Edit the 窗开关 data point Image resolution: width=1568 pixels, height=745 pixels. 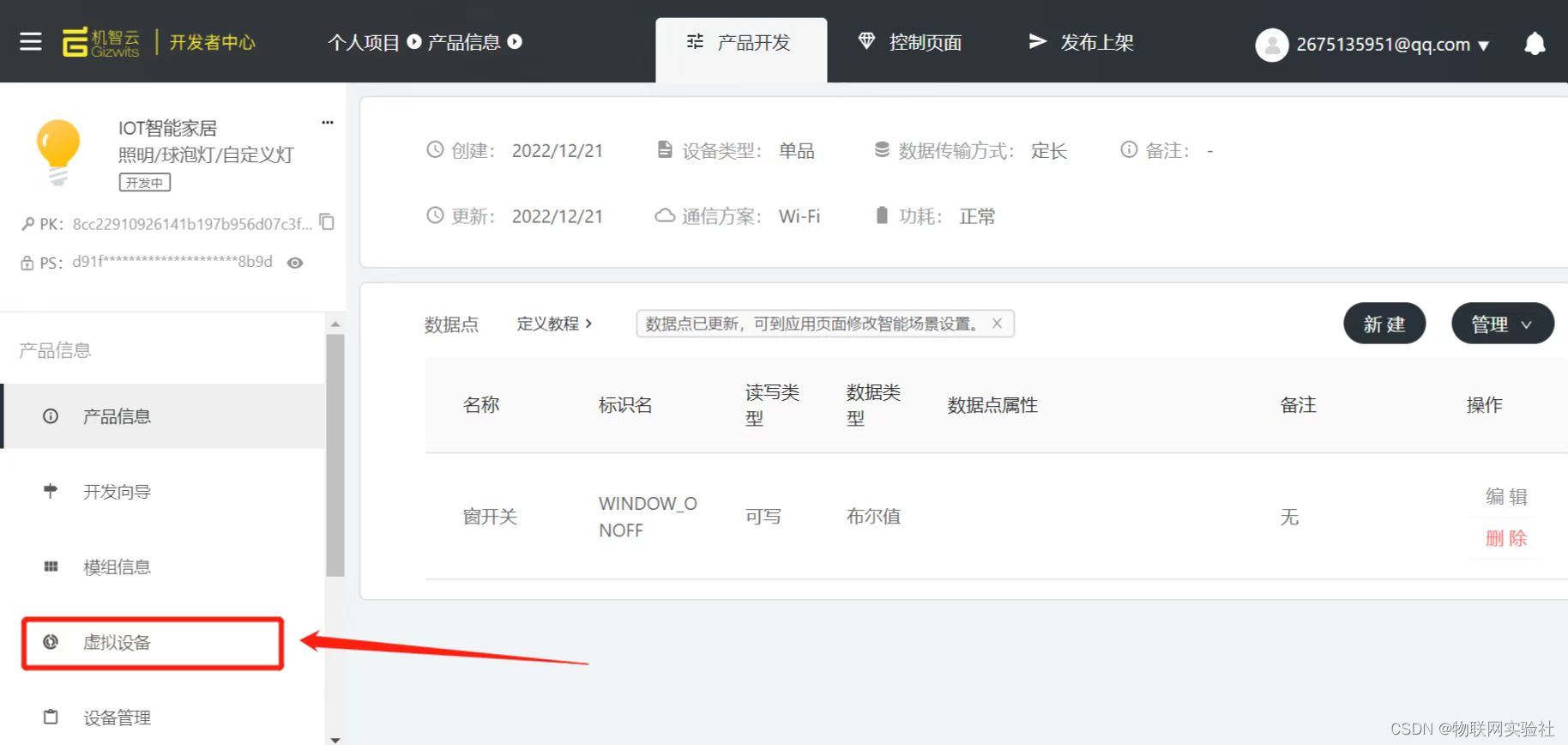point(1506,496)
